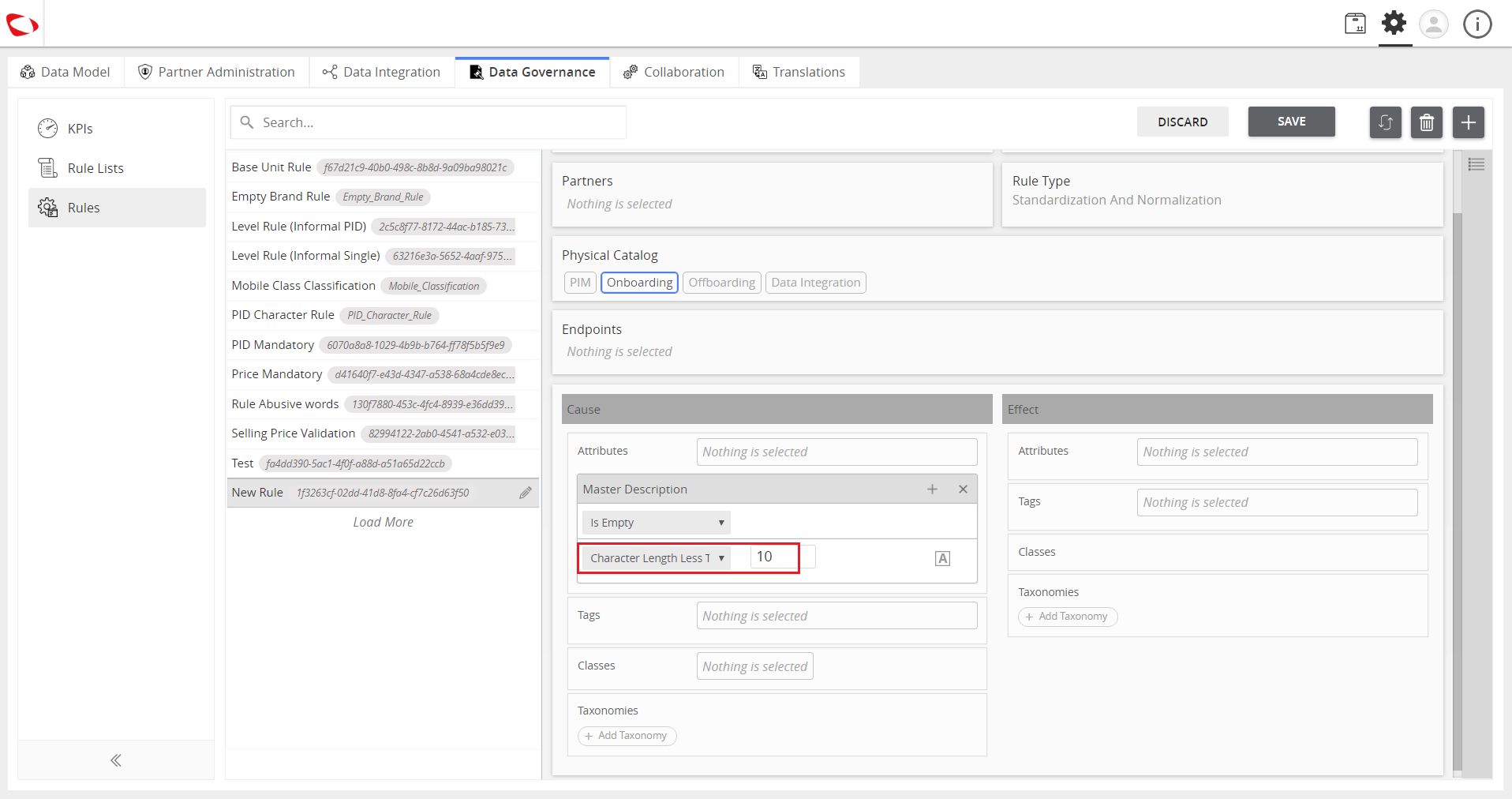Select Base Unit Rule

click(383, 167)
